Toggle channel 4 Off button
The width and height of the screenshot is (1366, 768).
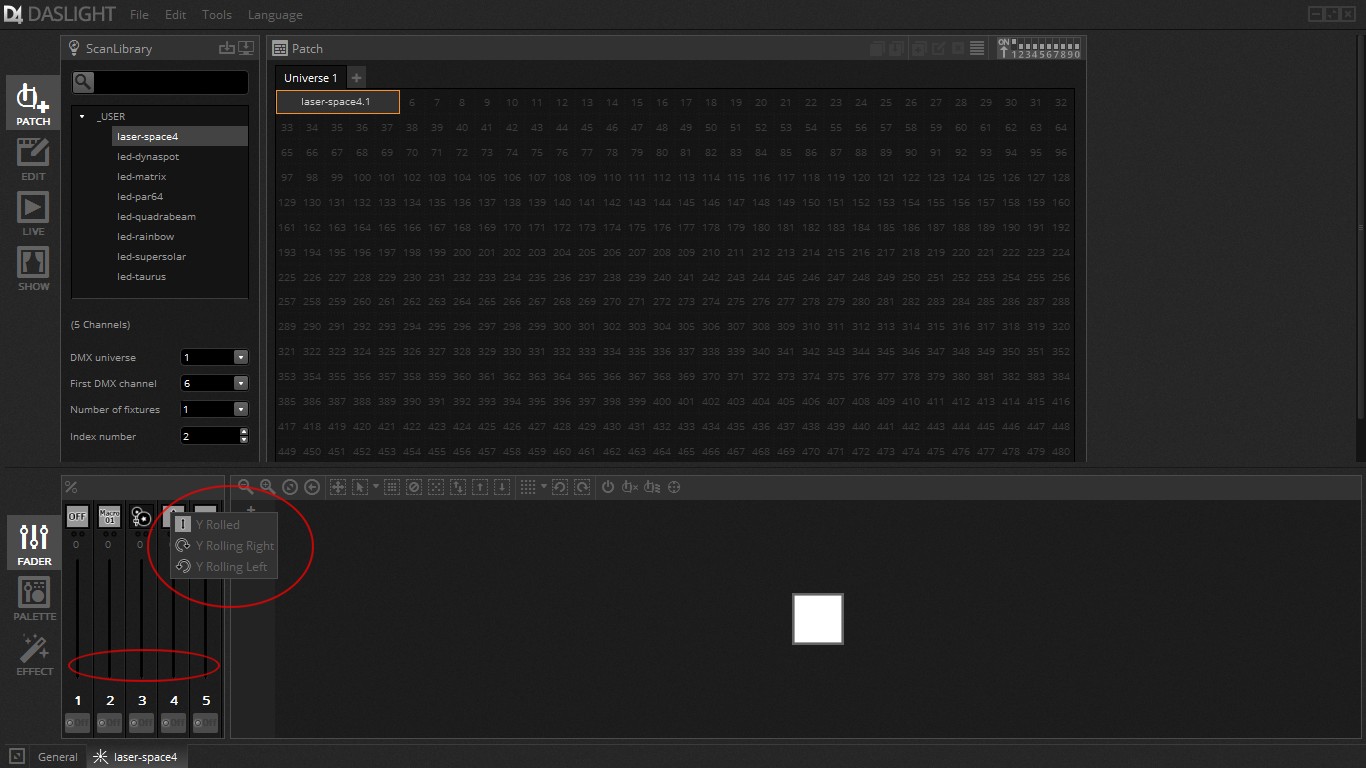[173, 722]
